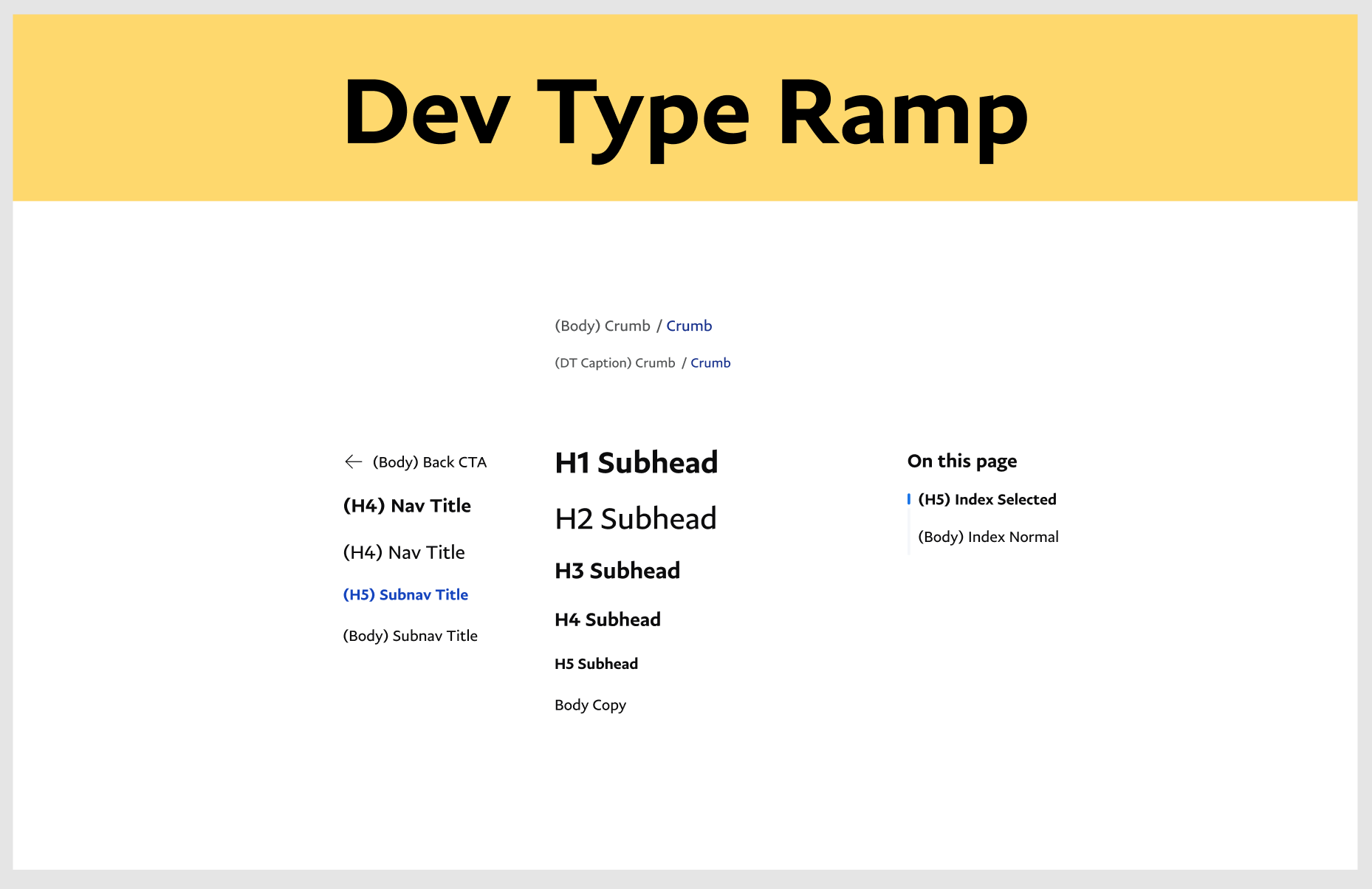This screenshot has width=1372, height=889.
Task: Select the regular-weight '(H4) Nav Title' item
Action: tap(404, 552)
